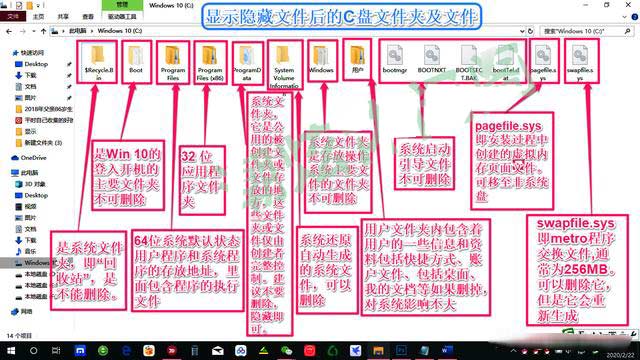Open the Mail app on taskbar
Viewport: 640px width, 360px height.
point(218,351)
